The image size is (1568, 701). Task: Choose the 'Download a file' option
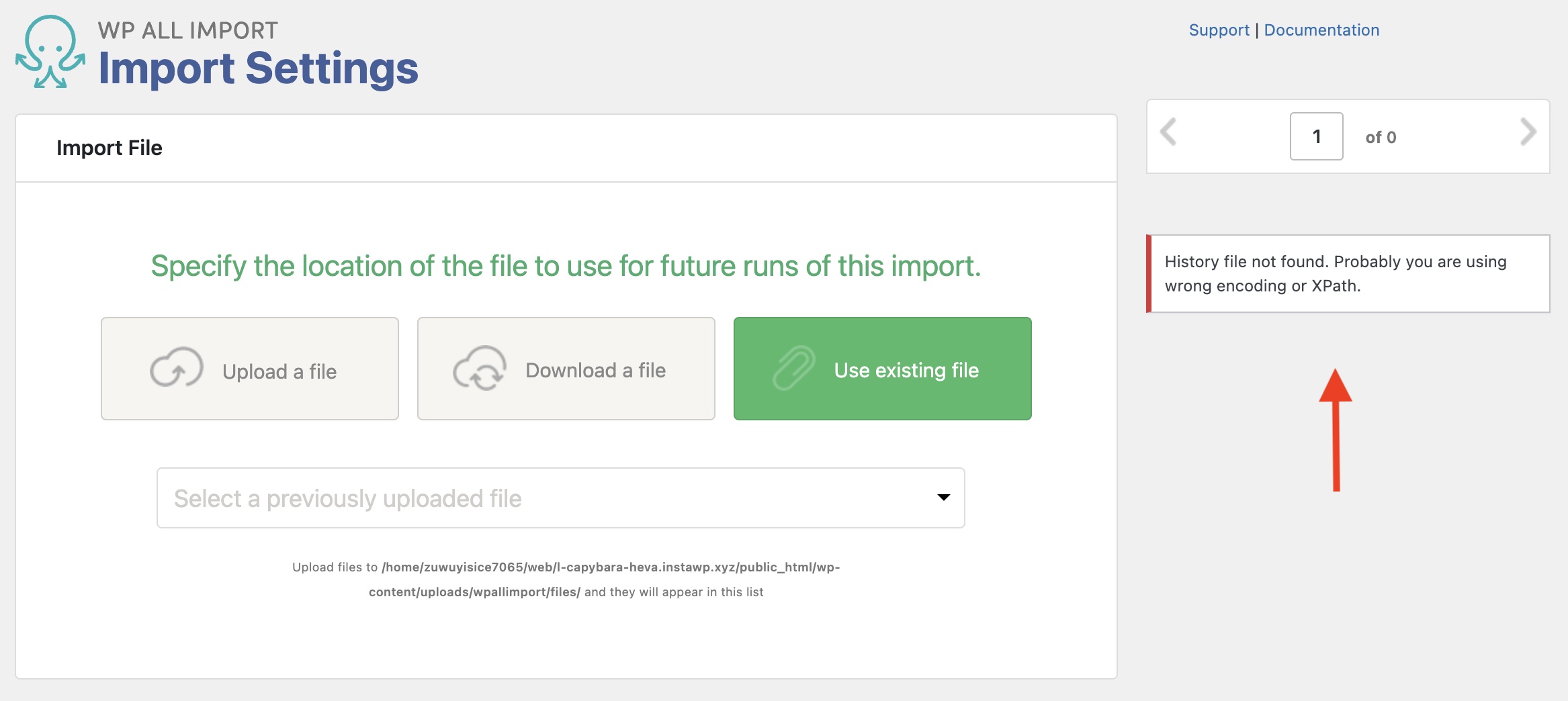point(566,369)
